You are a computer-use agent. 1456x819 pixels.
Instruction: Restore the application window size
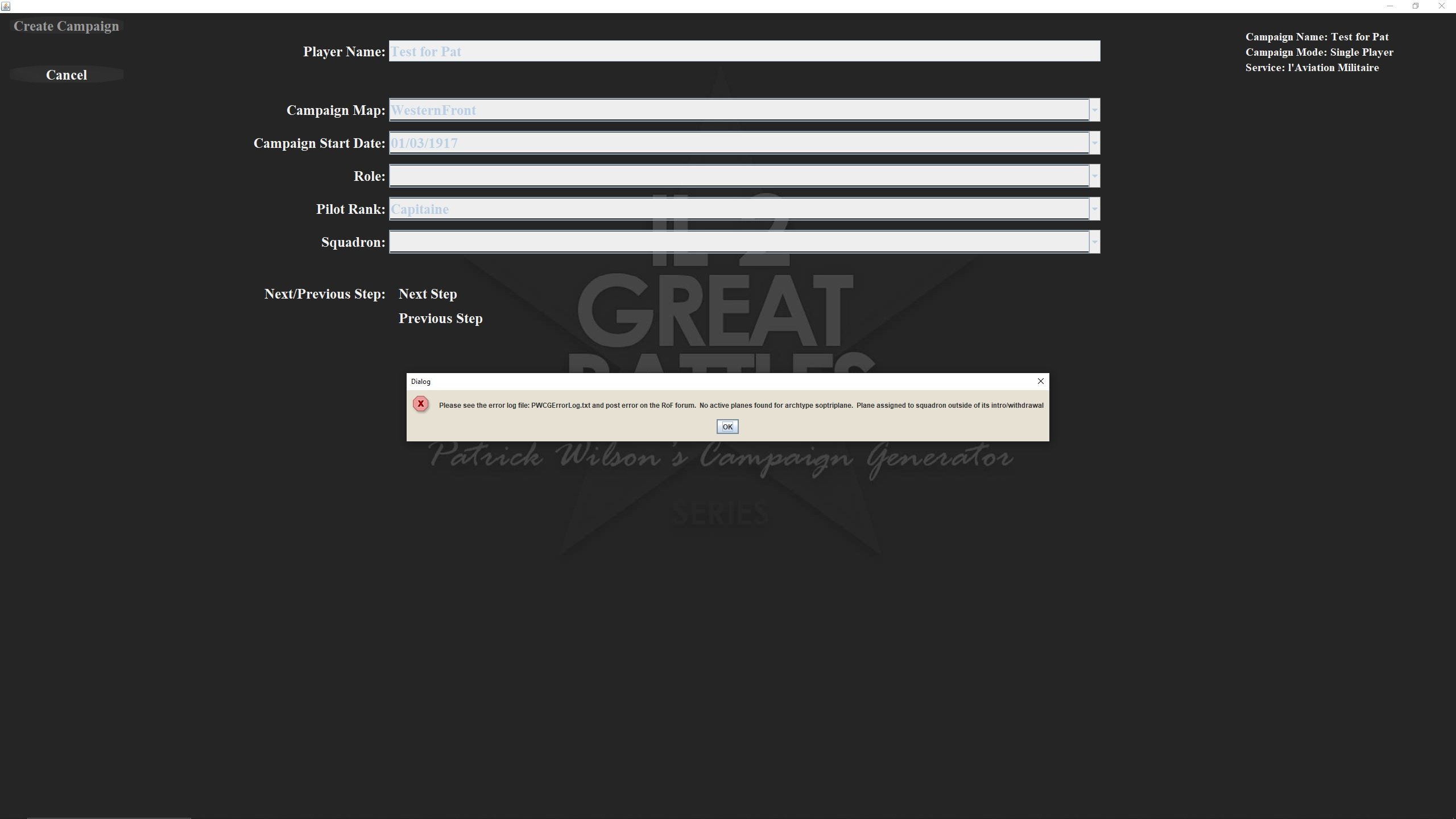[x=1415, y=6]
